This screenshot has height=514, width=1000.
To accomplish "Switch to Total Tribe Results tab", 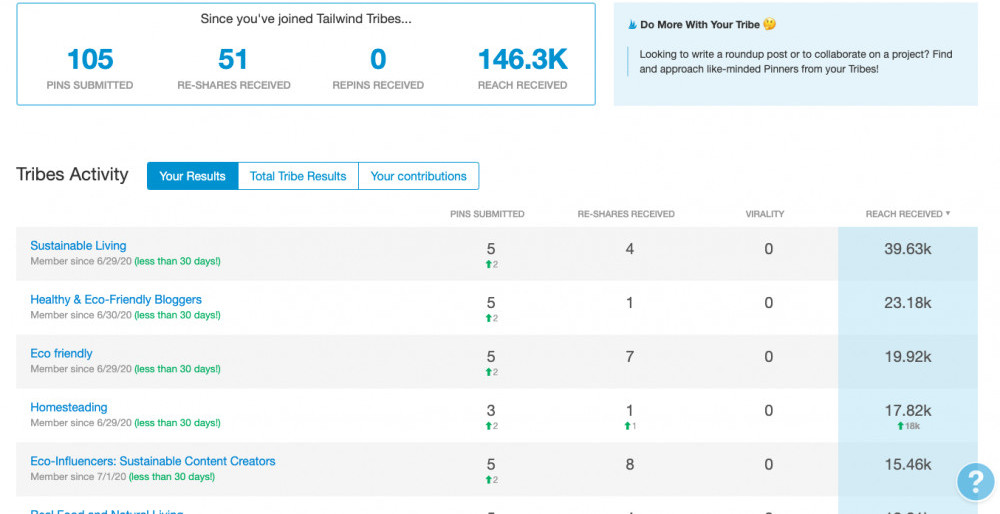I will click(x=298, y=176).
